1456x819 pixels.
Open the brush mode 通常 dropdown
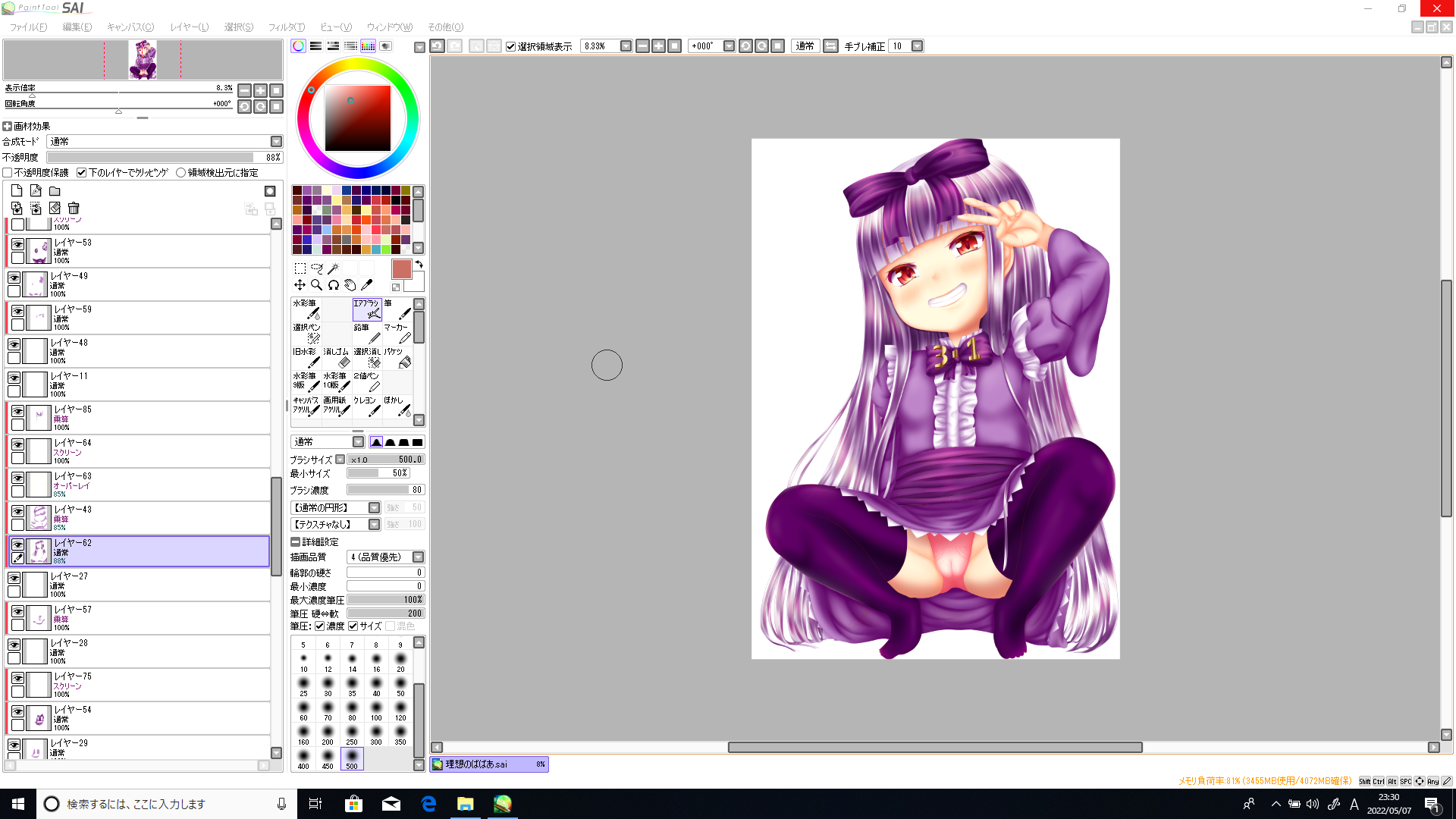click(358, 442)
